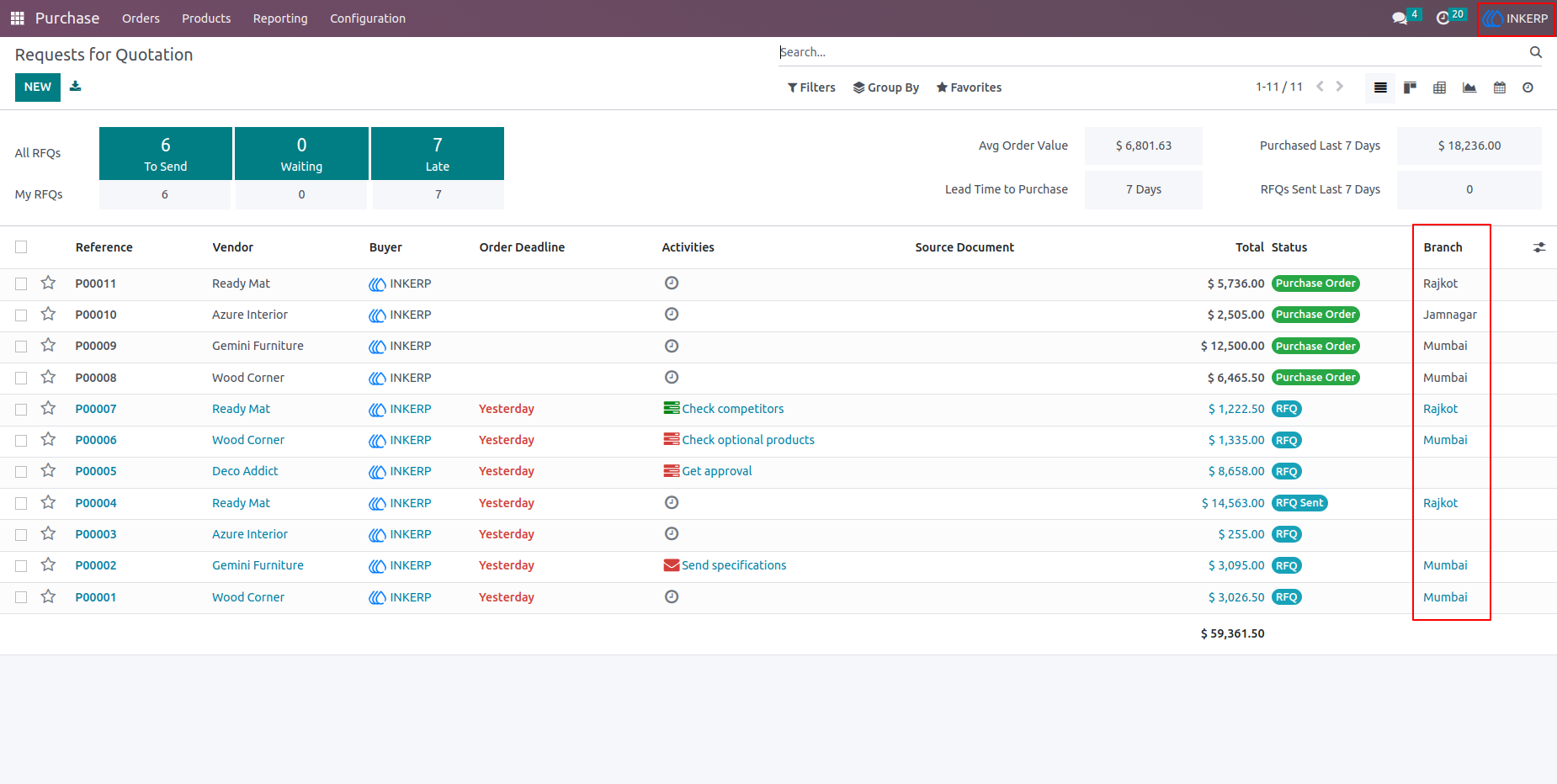
Task: Click the search magnifier icon
Action: [x=1536, y=52]
